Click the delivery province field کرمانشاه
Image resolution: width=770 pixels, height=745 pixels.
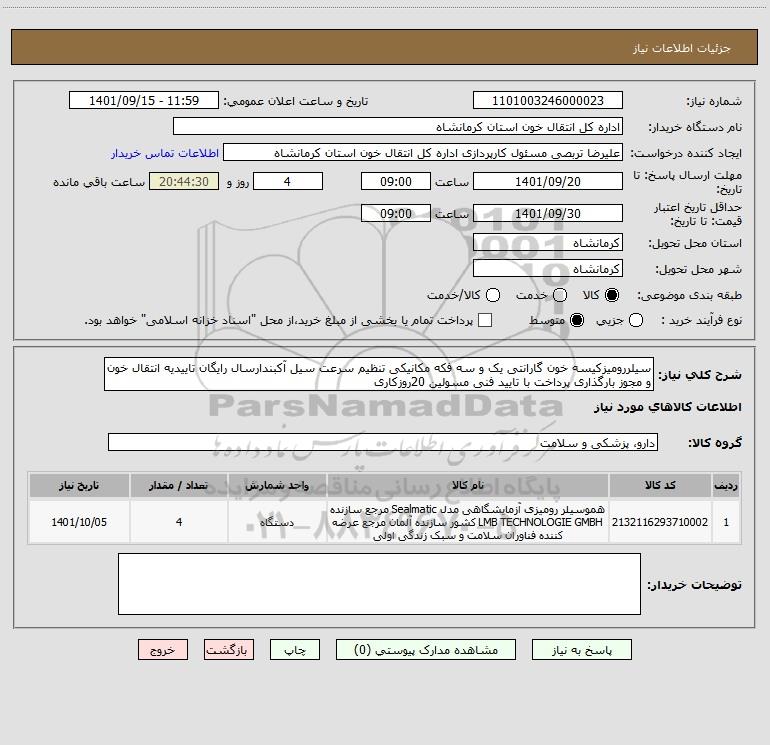(548, 243)
